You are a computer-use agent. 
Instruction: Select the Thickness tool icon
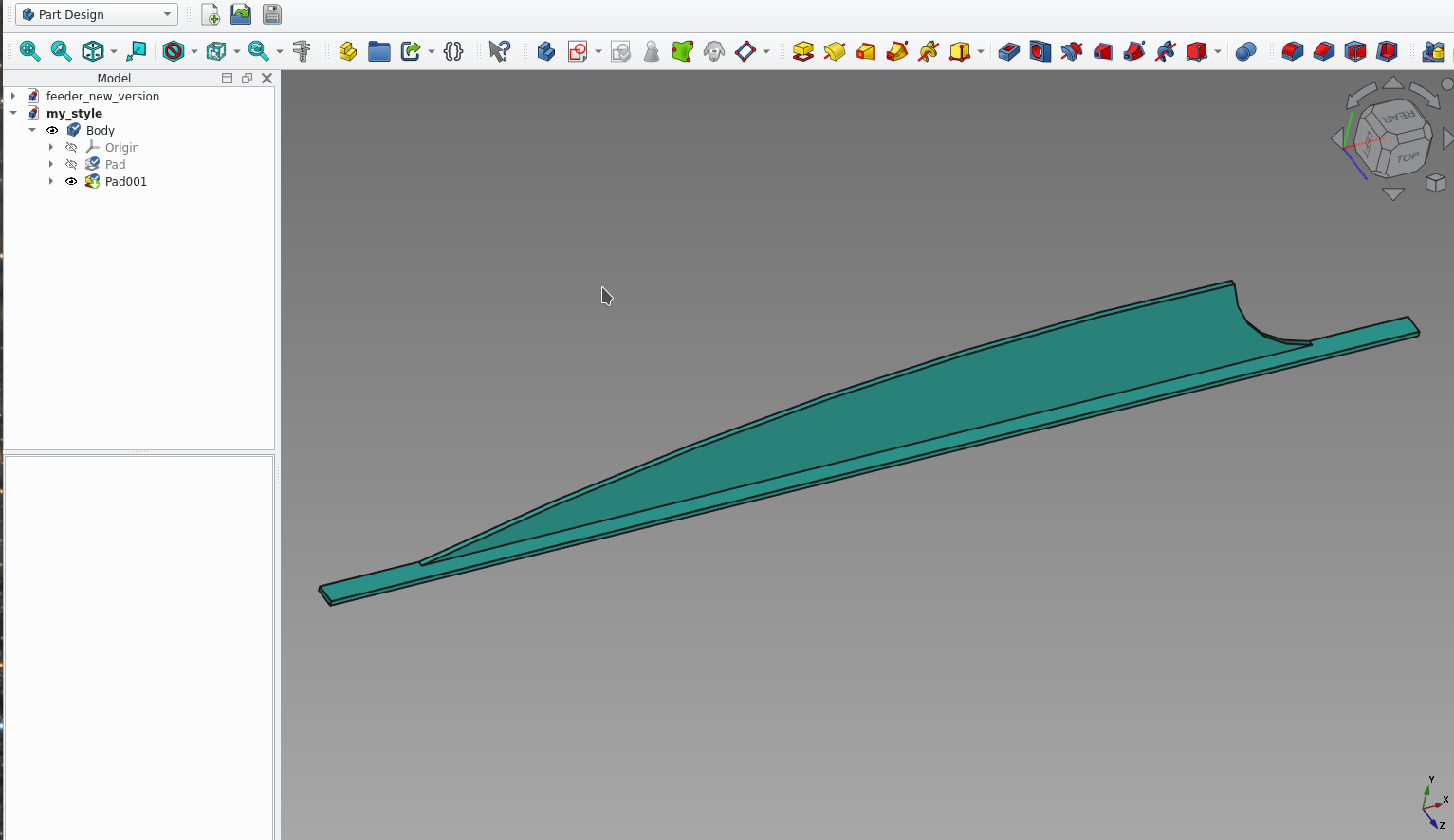pyautogui.click(x=1387, y=51)
